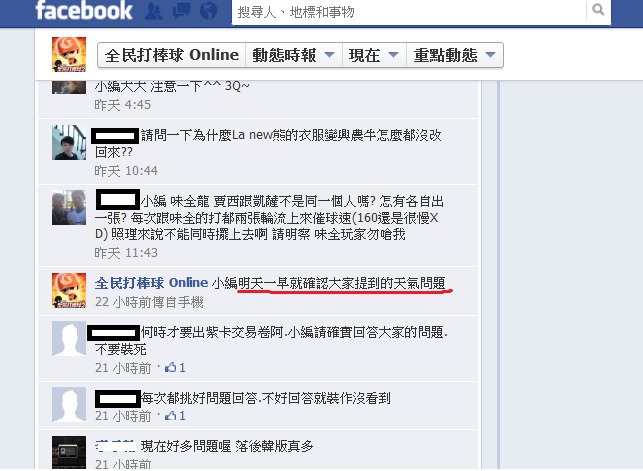The image size is (643, 471).
Task: Click the 味全龍 commenter's profile photo
Action: 69,207
